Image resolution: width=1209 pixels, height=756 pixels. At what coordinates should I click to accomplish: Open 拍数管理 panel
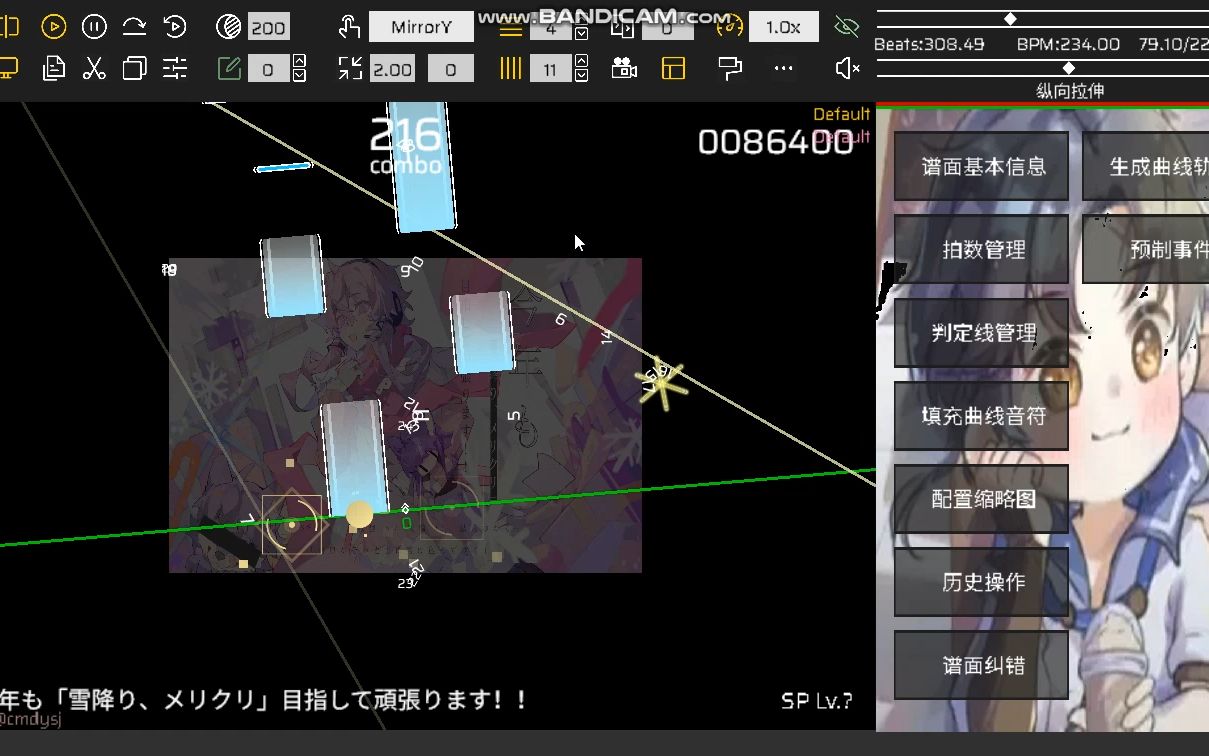(981, 249)
